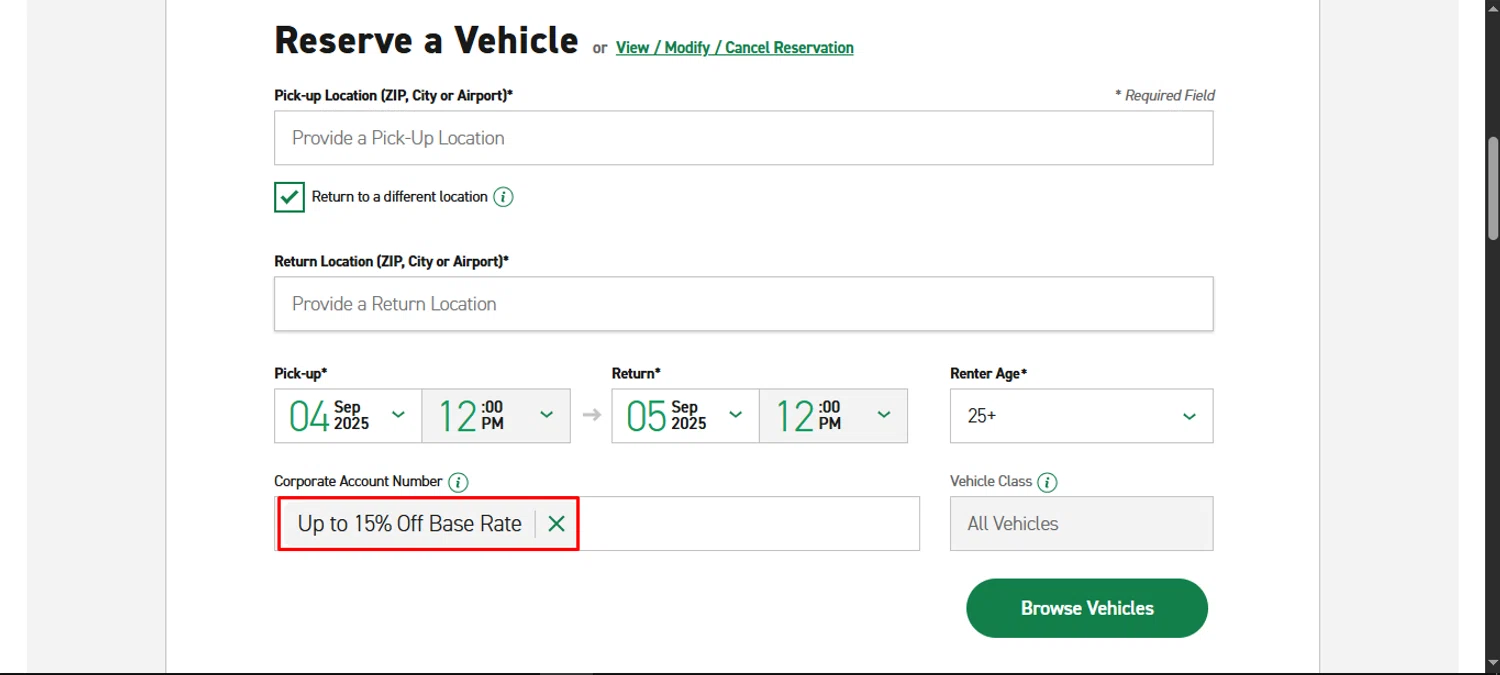Open the pick-up date dropdown
The width and height of the screenshot is (1500, 675).
coord(348,416)
